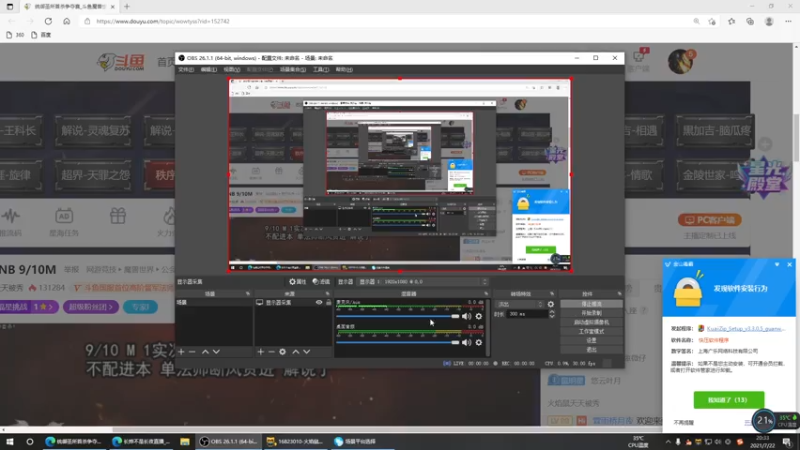
Task: Open Mic/Aux audio settings gear
Action: coord(479,316)
